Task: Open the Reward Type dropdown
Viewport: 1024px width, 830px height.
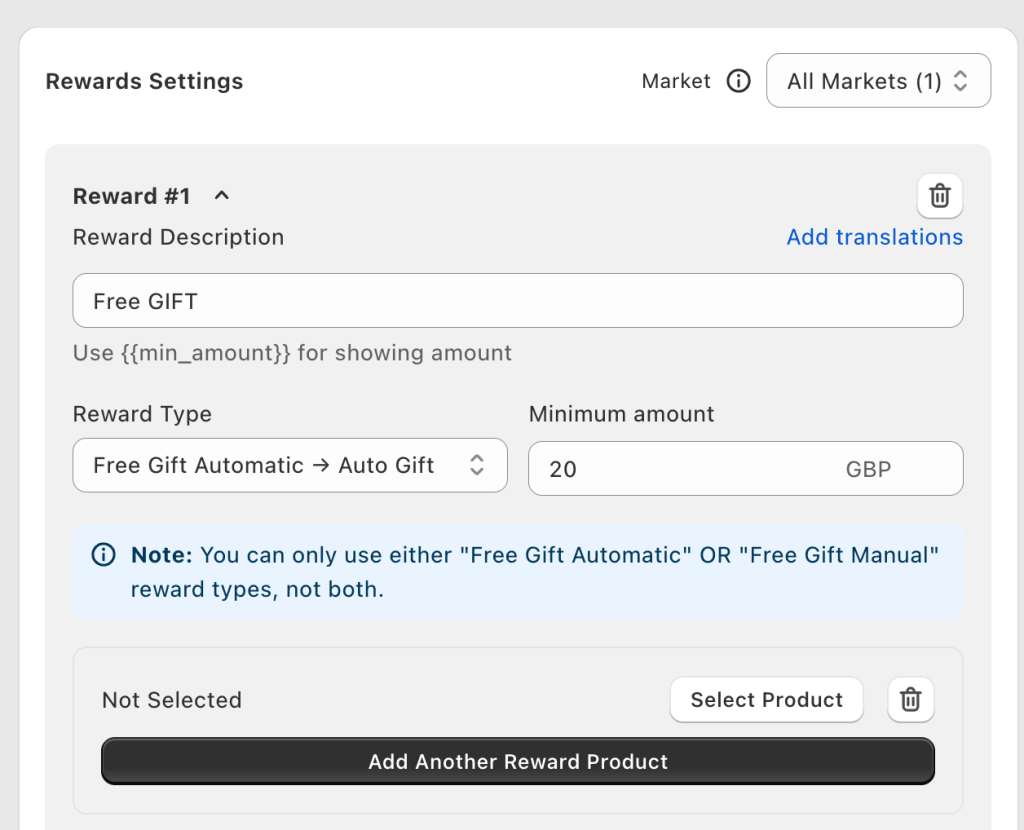Action: tap(290, 465)
